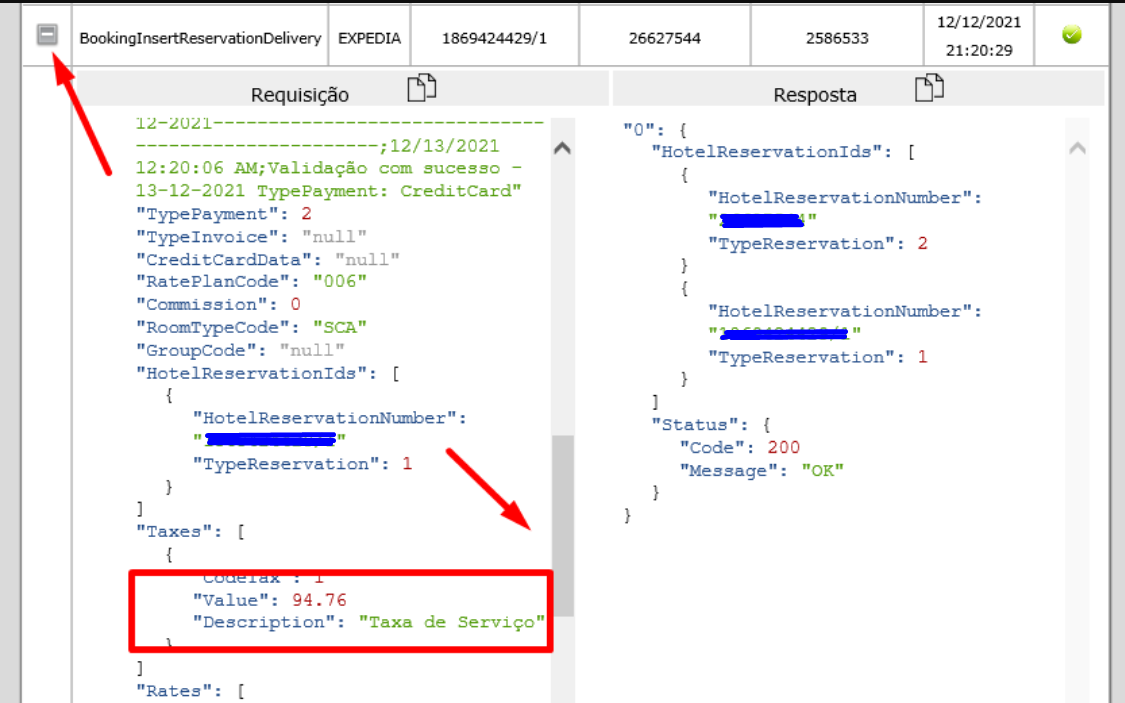Image resolution: width=1125 pixels, height=703 pixels.
Task: Click the Resposta panel header
Action: pyautogui.click(x=858, y=89)
